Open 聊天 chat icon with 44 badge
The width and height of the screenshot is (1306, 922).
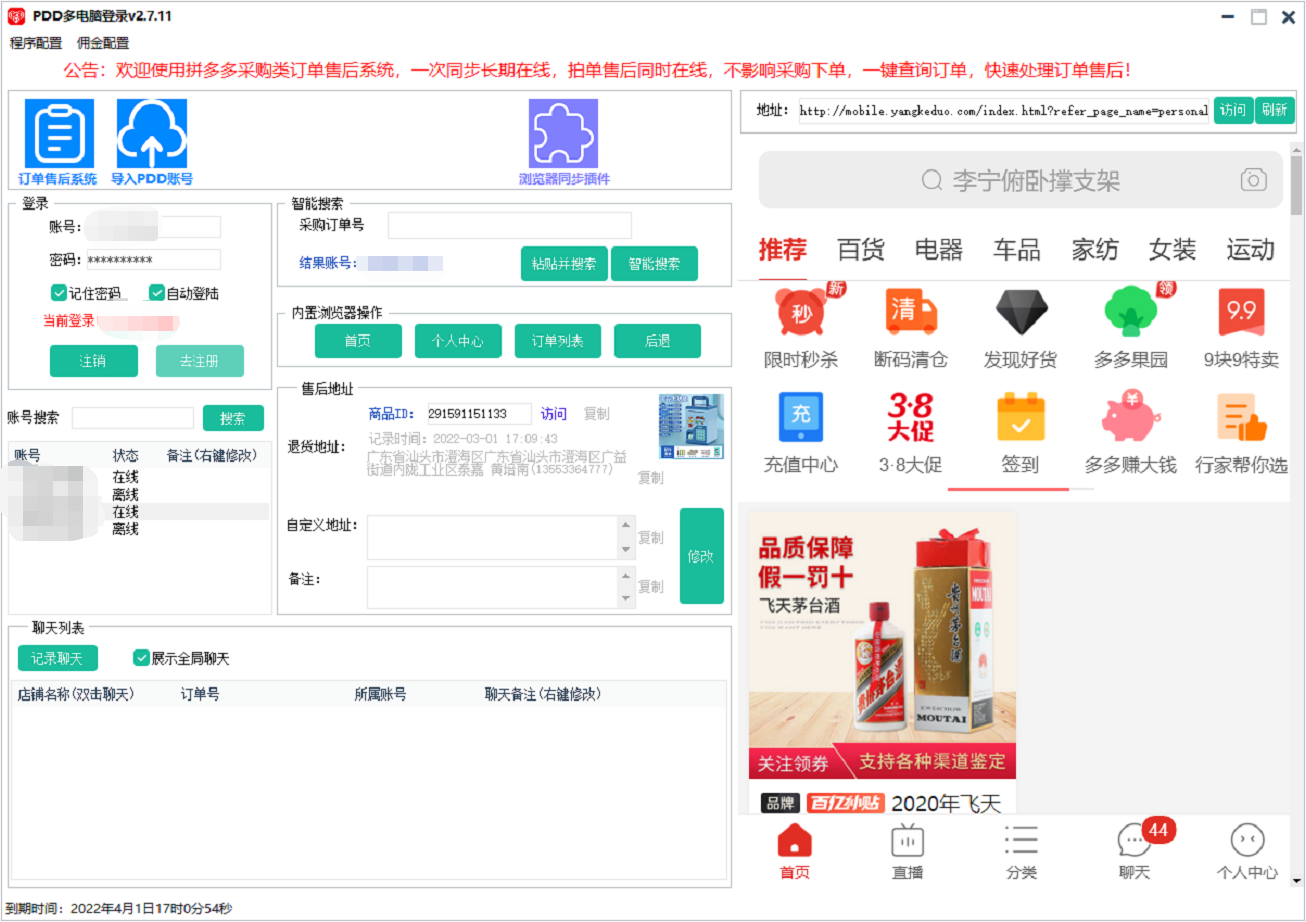point(1134,843)
